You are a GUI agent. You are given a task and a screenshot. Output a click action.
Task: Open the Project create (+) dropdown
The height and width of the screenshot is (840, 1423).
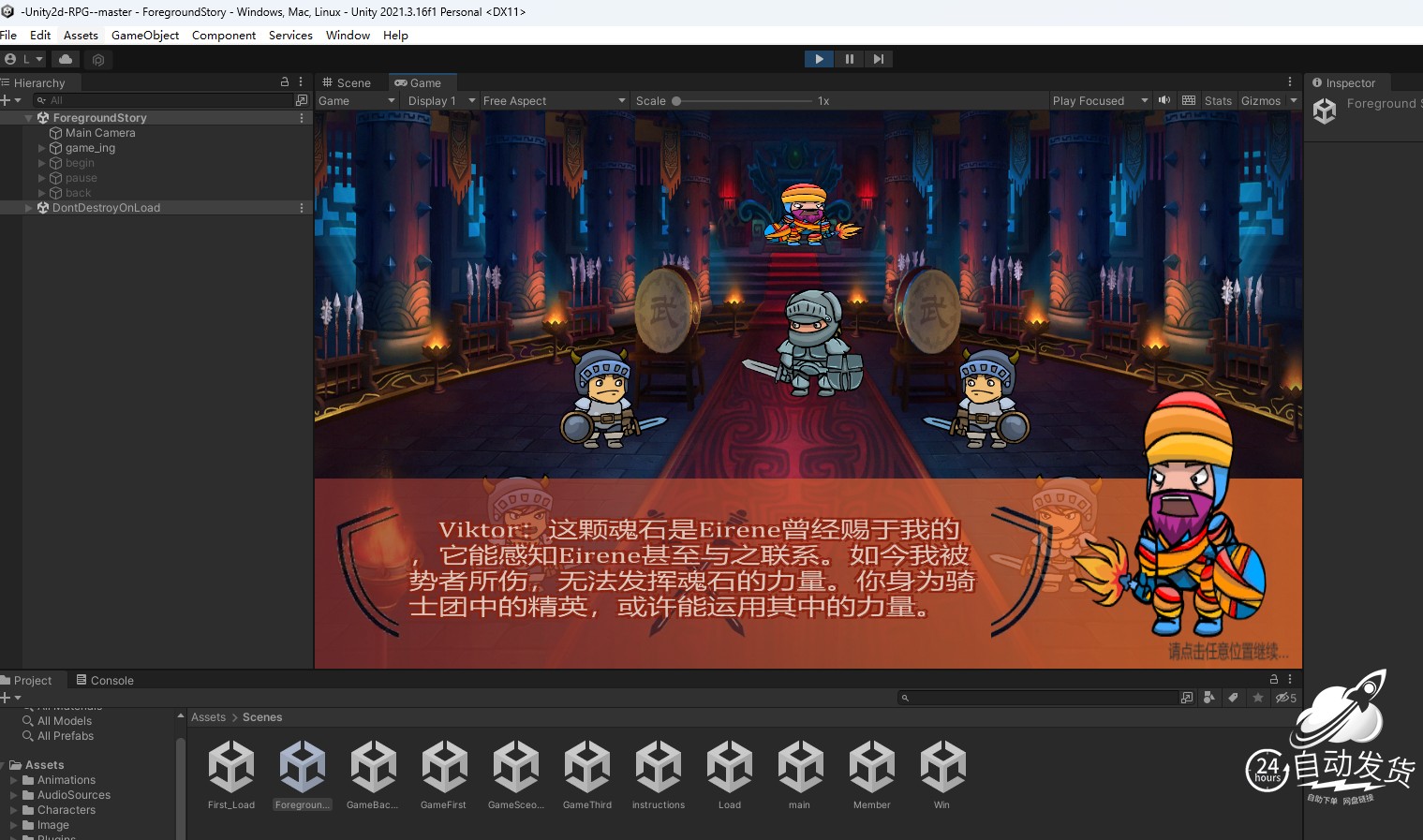[10, 698]
